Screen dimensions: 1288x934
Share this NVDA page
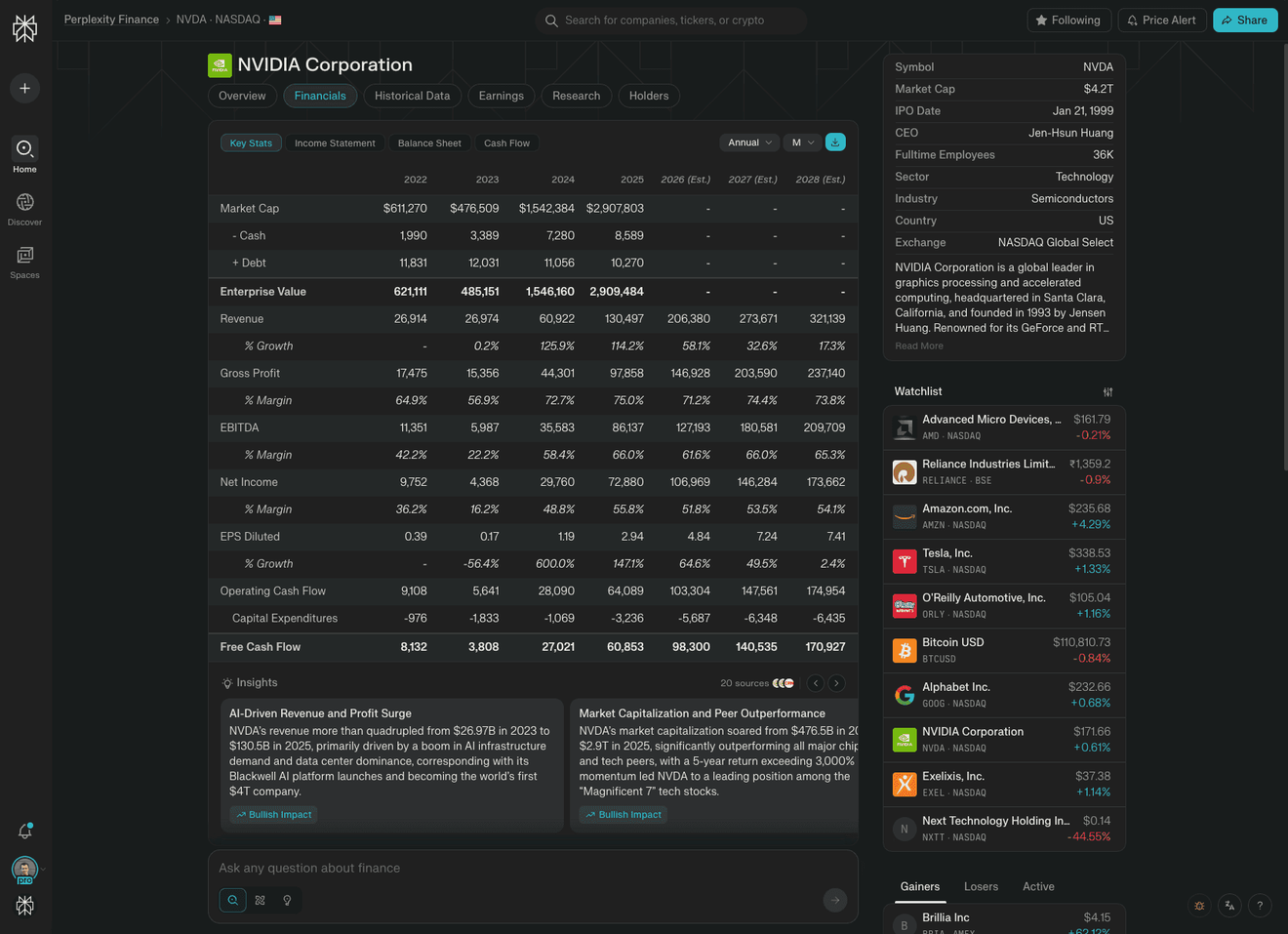tap(1245, 20)
